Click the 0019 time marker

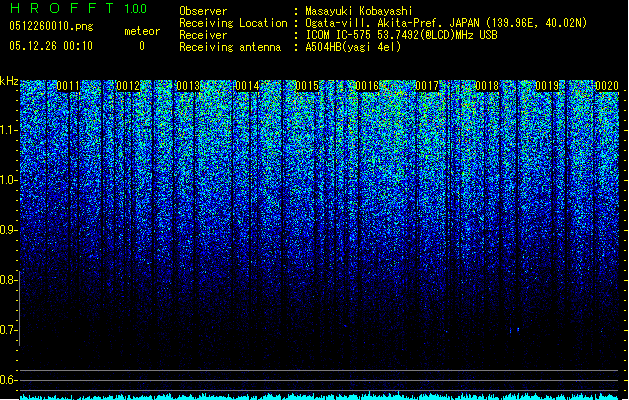pyautogui.click(x=547, y=86)
